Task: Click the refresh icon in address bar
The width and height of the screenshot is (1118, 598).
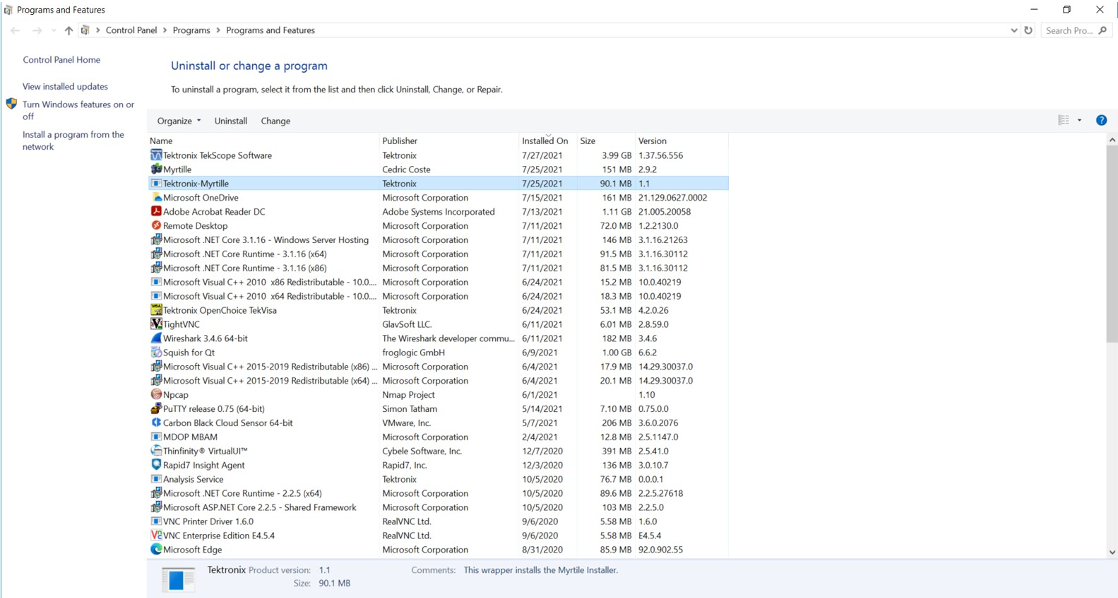Action: tap(1030, 30)
